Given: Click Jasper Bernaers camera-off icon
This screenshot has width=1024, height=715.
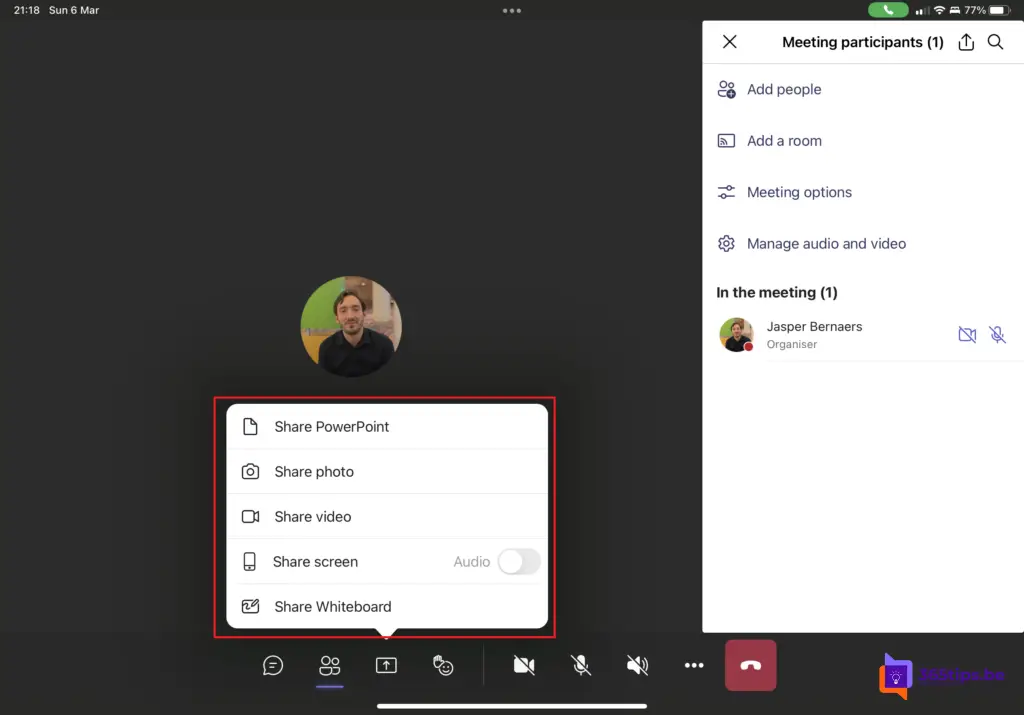Looking at the screenshot, I should (x=967, y=335).
